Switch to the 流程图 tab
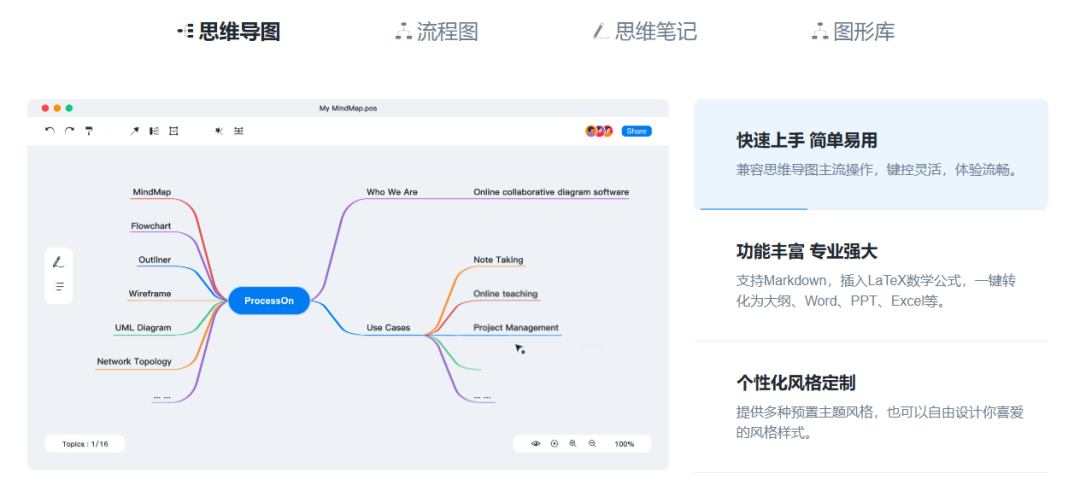Screen dimensions: 1080x491 click(x=437, y=32)
